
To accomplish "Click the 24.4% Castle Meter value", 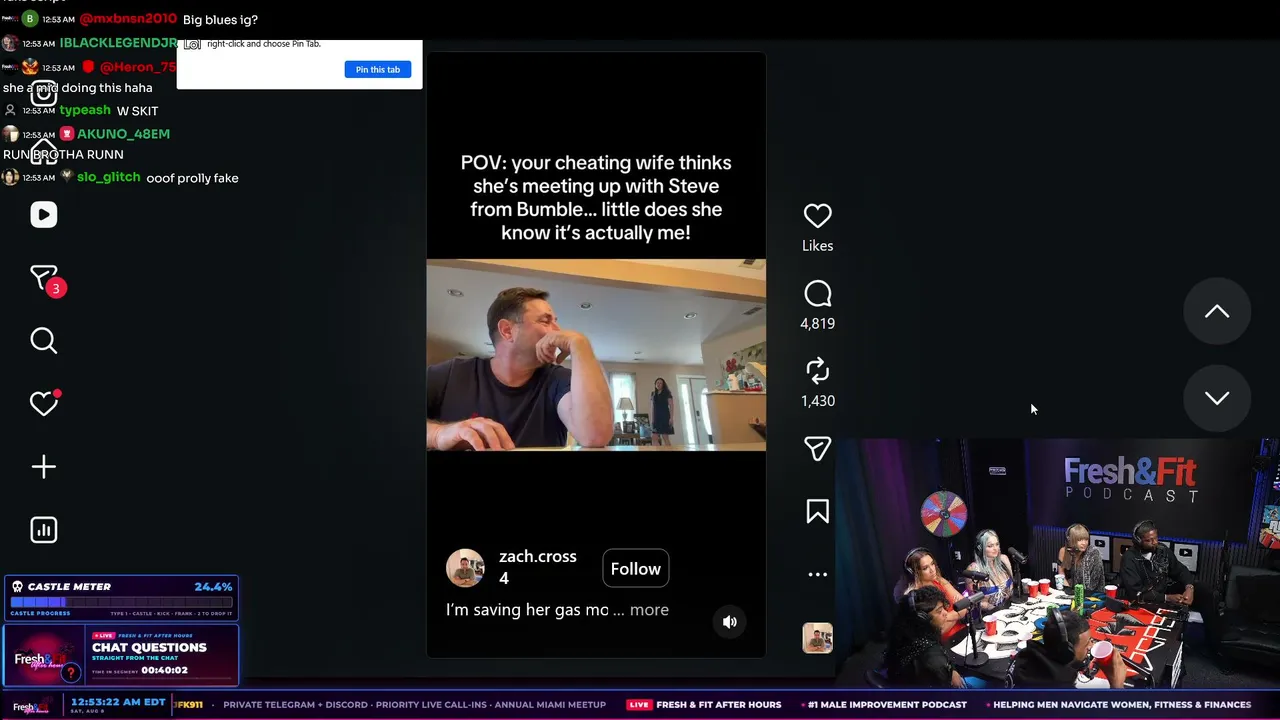I will tap(213, 587).
